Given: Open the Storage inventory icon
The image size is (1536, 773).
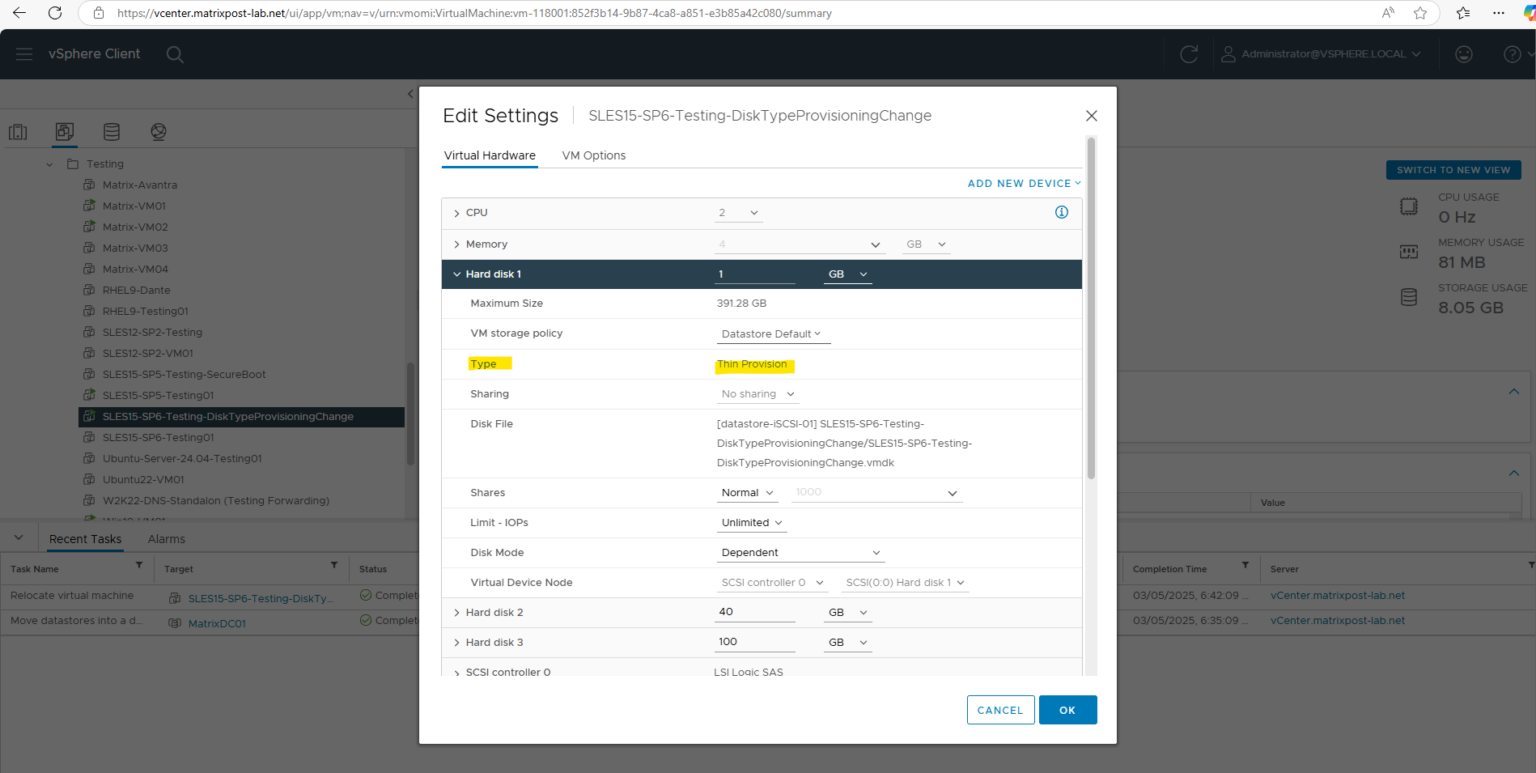Looking at the screenshot, I should click(111, 131).
